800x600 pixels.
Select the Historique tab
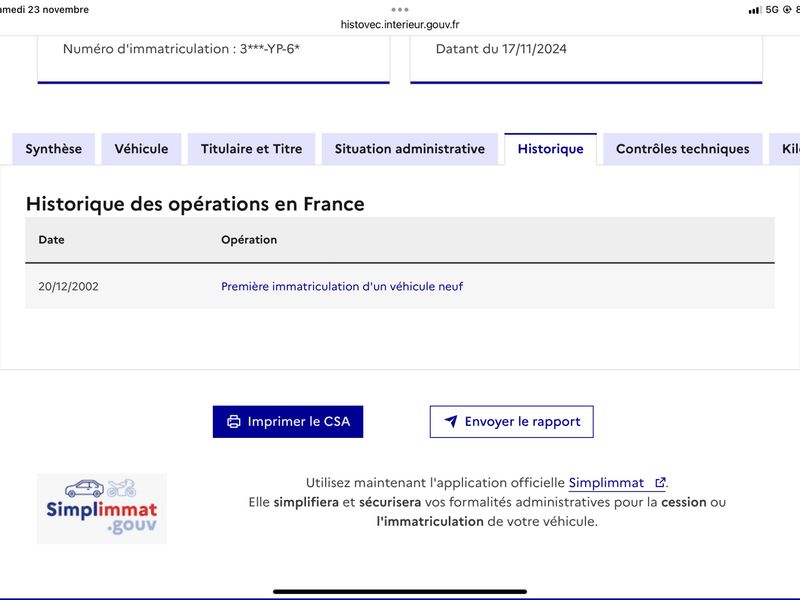point(551,149)
